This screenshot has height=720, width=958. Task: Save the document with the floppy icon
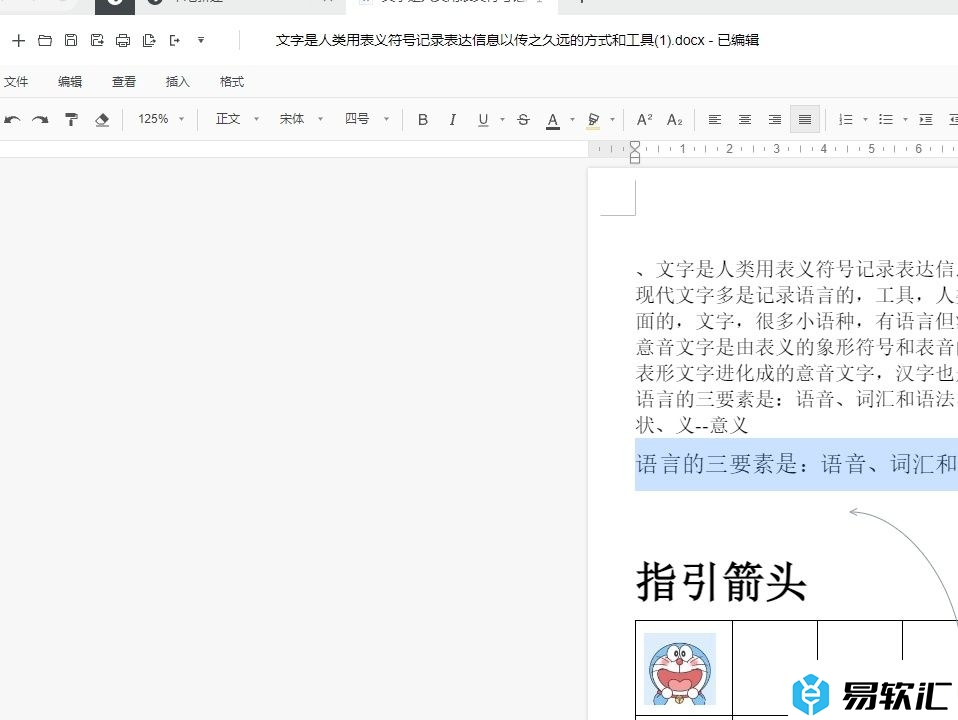coord(71,40)
